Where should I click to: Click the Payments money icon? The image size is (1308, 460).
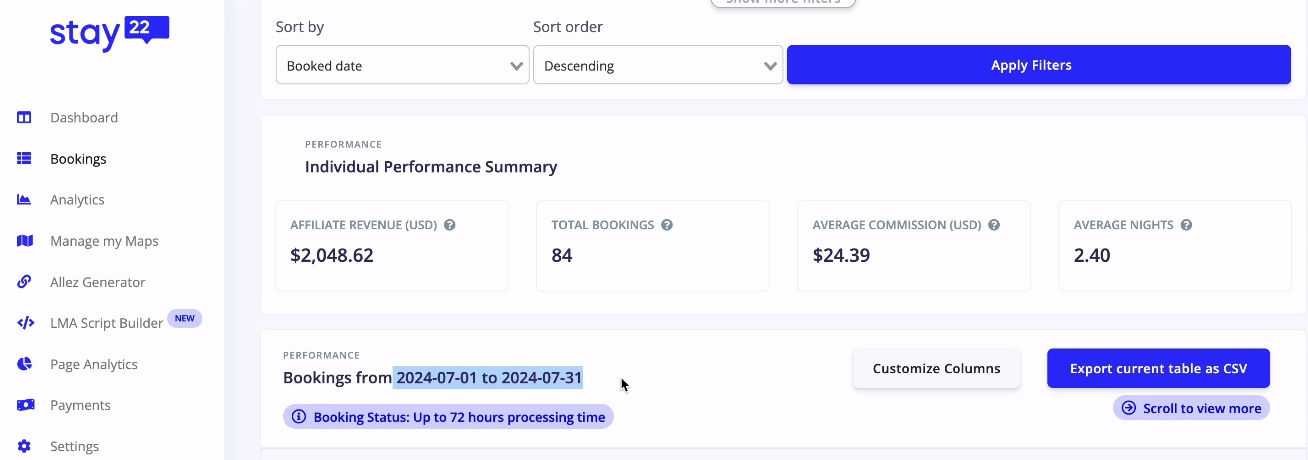[25, 405]
